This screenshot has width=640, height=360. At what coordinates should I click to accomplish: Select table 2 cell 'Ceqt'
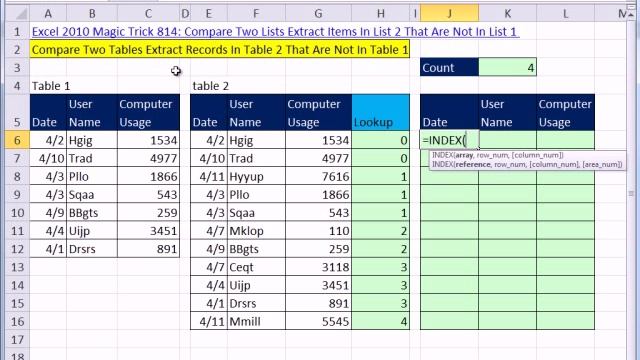[256, 267]
